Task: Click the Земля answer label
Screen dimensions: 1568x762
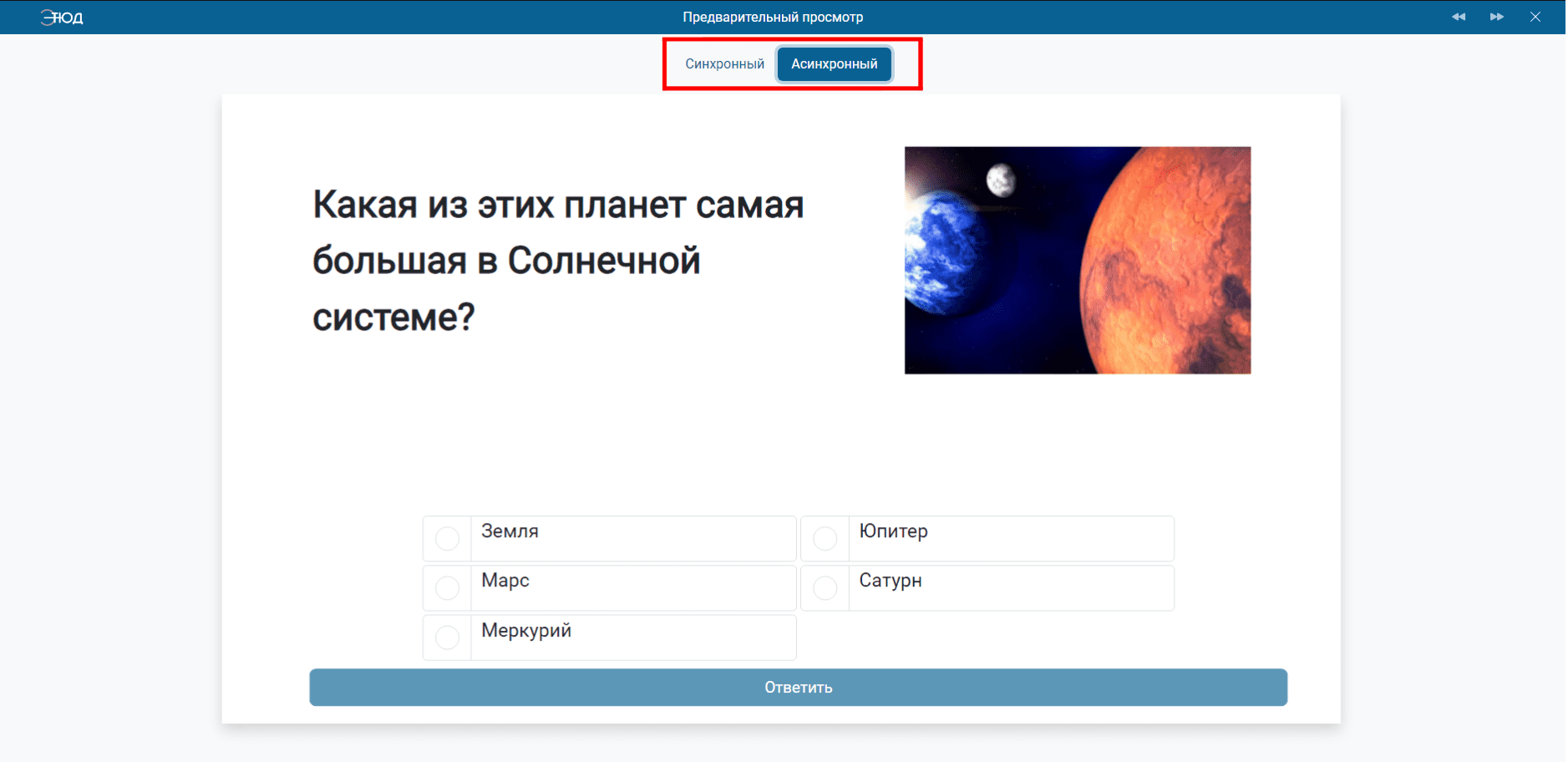Action: click(510, 531)
